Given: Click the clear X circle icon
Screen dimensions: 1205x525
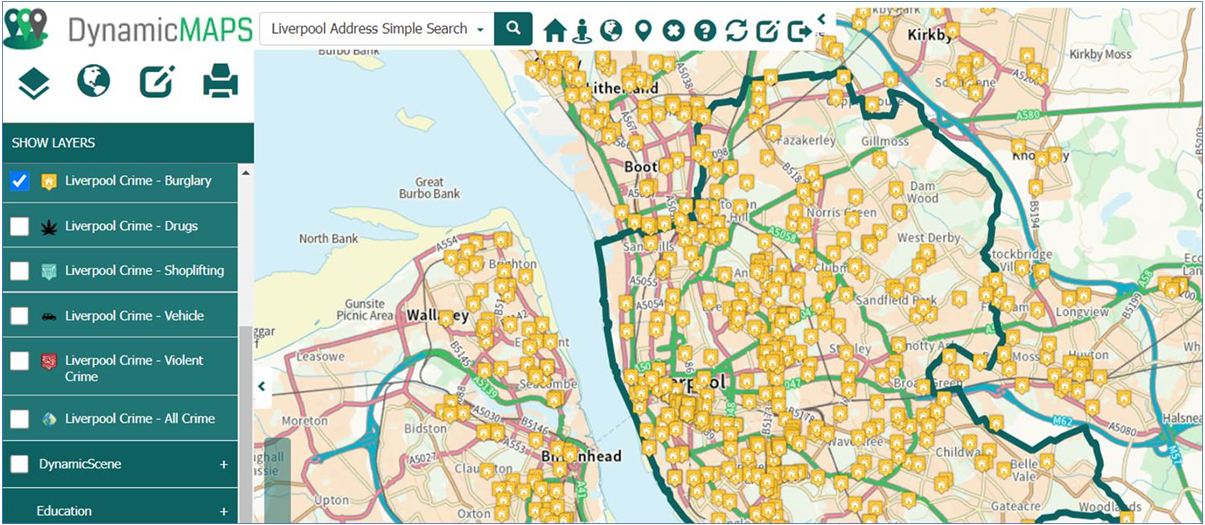Looking at the screenshot, I should coord(673,31).
